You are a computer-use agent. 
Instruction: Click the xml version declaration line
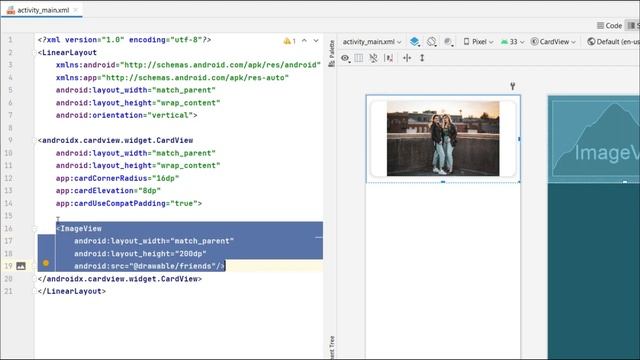[124, 40]
